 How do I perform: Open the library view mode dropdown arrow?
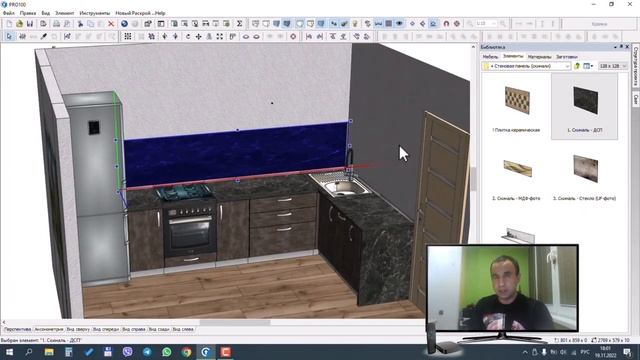[x=592, y=66]
